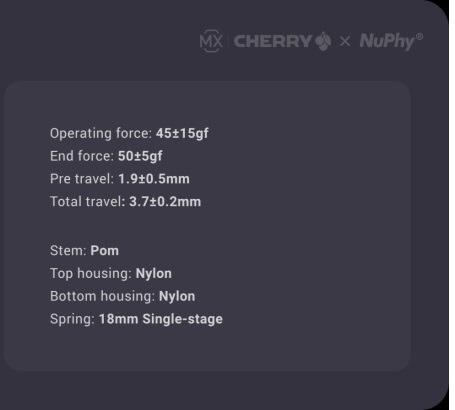This screenshot has width=455, height=410.
Task: Click the MX logo icon
Action: point(211,41)
